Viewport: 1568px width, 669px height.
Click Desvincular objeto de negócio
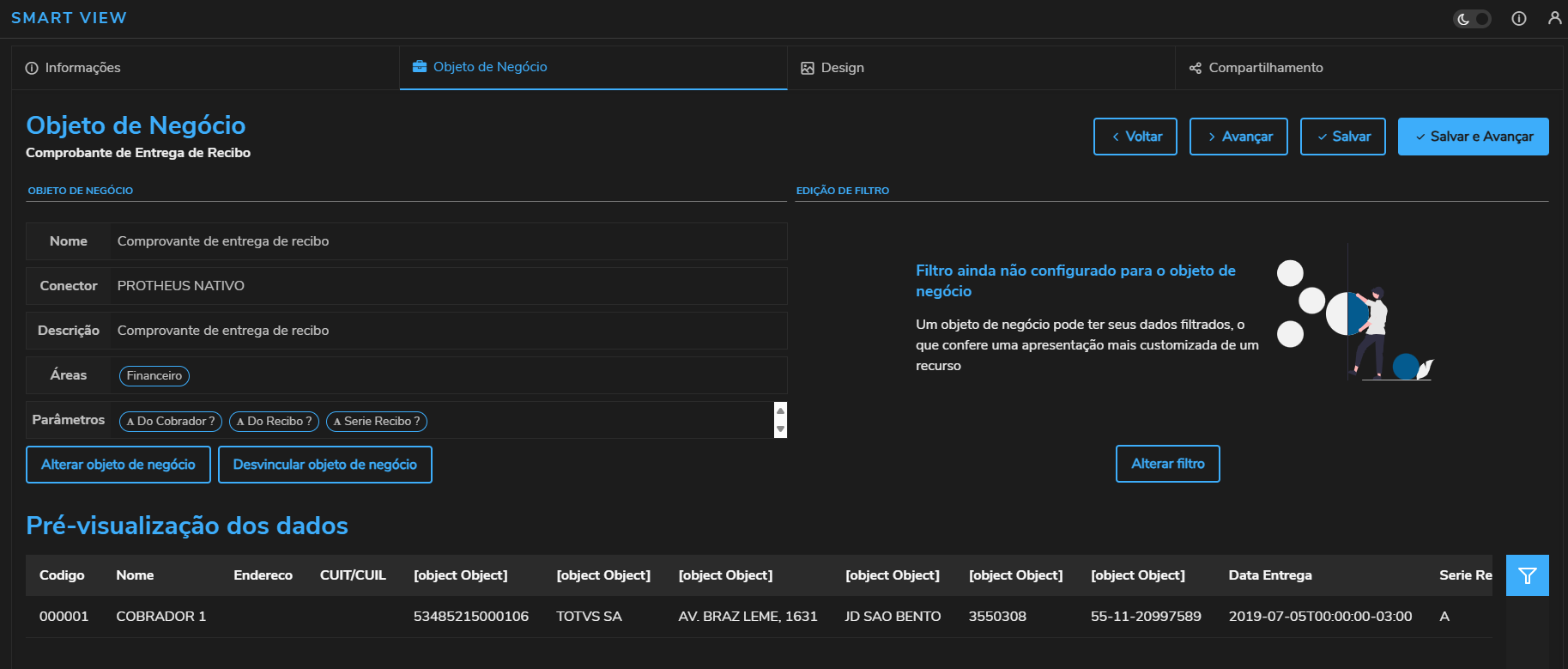[324, 465]
